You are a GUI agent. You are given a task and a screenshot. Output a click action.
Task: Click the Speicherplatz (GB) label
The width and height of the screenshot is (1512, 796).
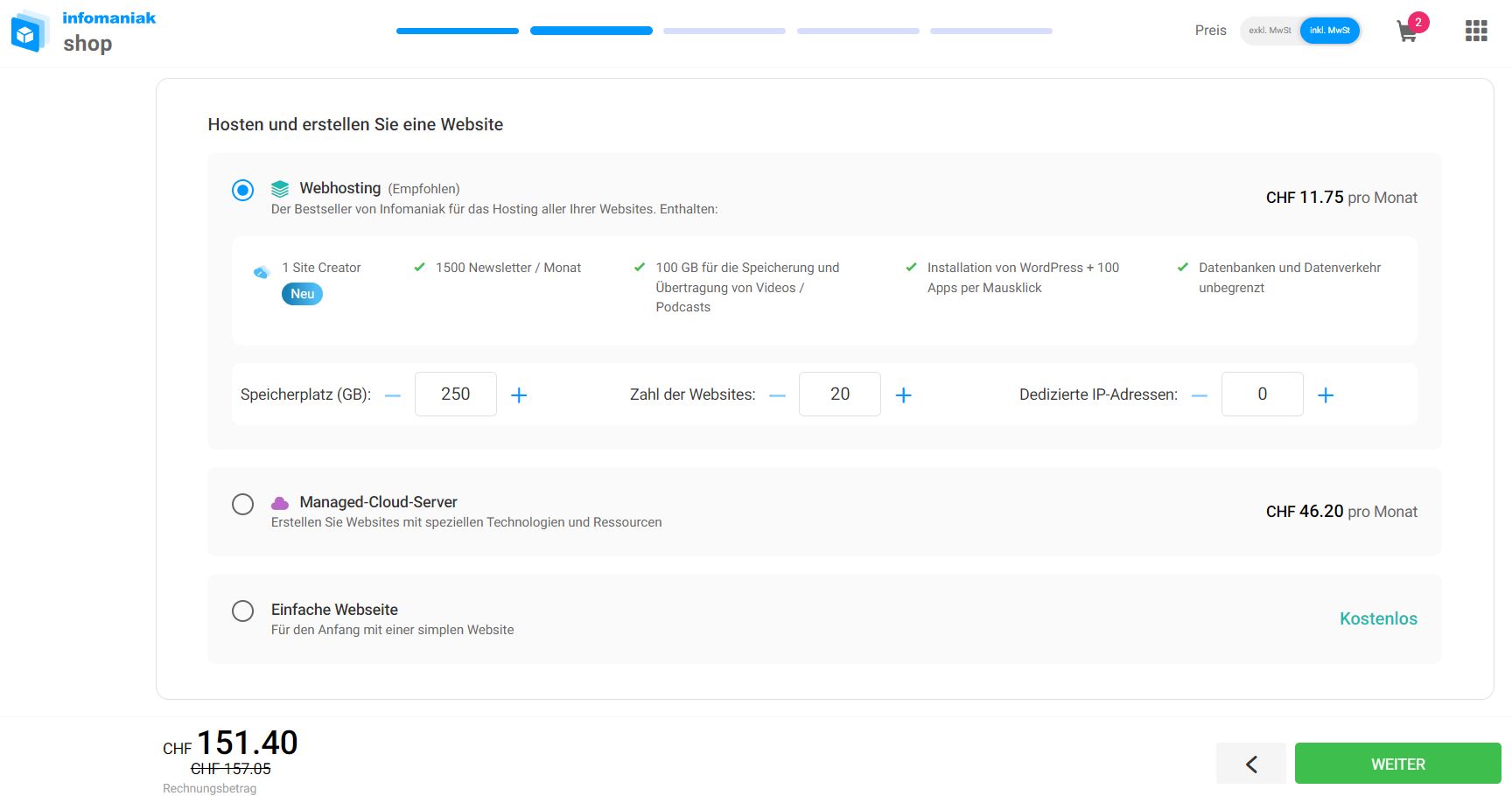305,395
